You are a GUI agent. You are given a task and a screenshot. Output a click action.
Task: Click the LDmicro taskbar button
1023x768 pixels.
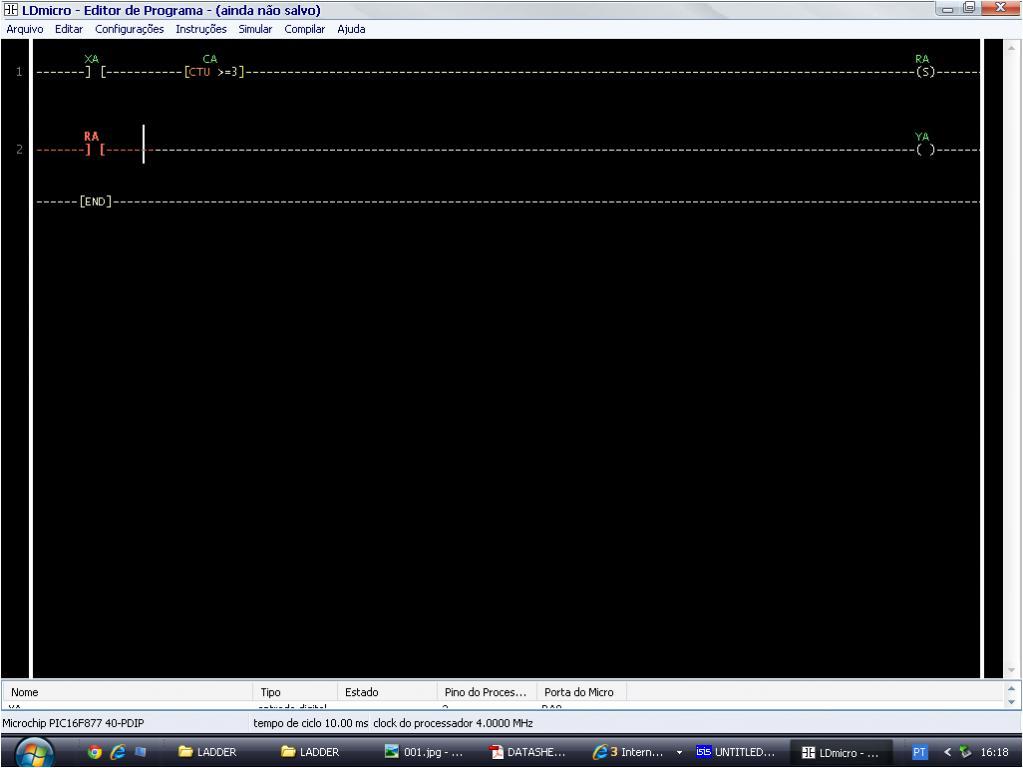[842, 752]
